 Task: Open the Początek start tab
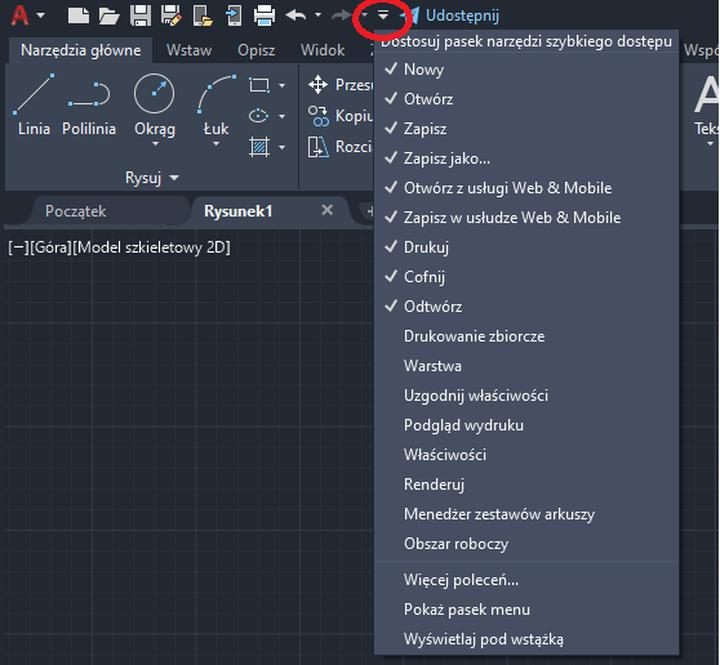tap(76, 211)
